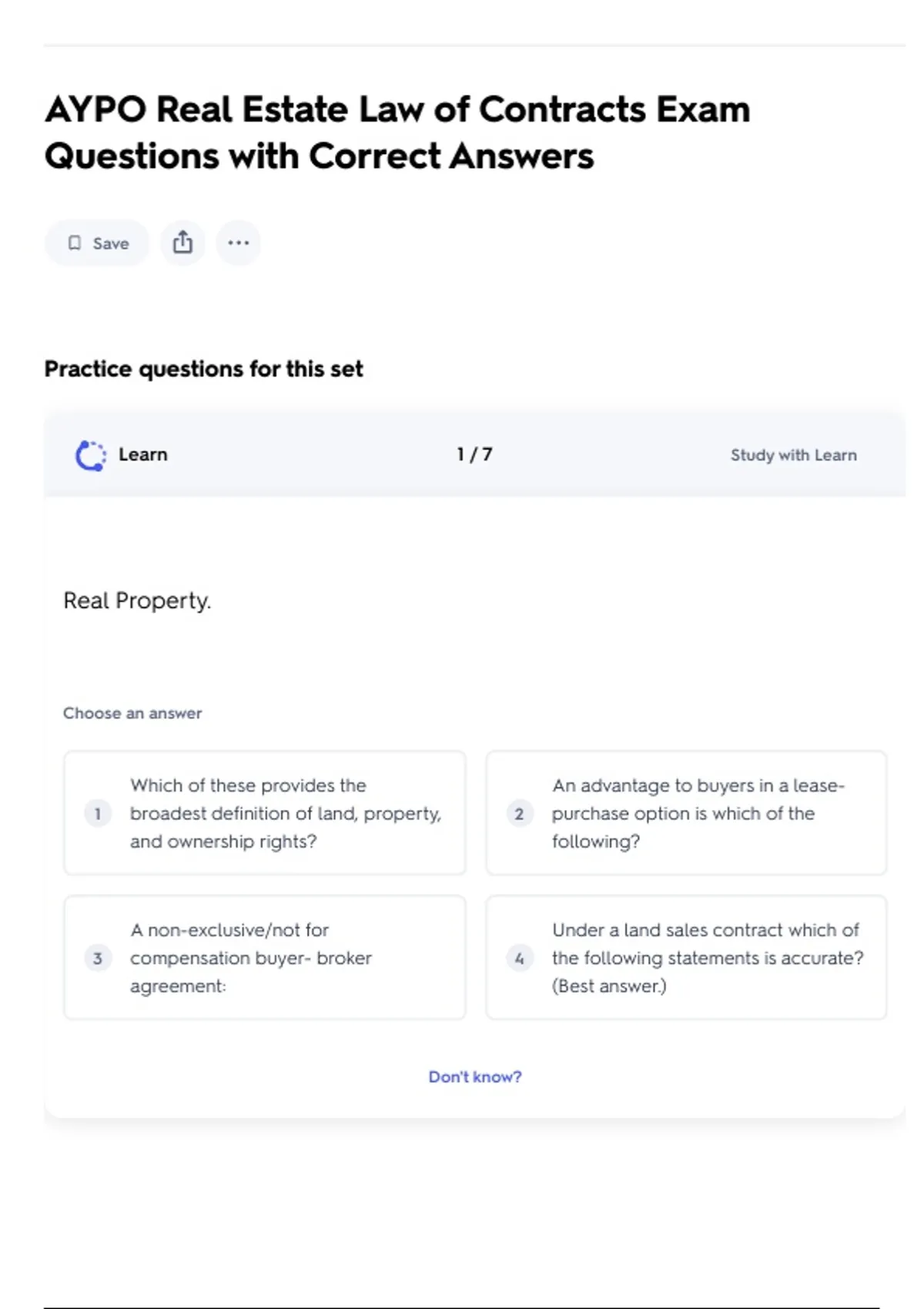Click the share icon button
924x1309 pixels.
tap(182, 243)
